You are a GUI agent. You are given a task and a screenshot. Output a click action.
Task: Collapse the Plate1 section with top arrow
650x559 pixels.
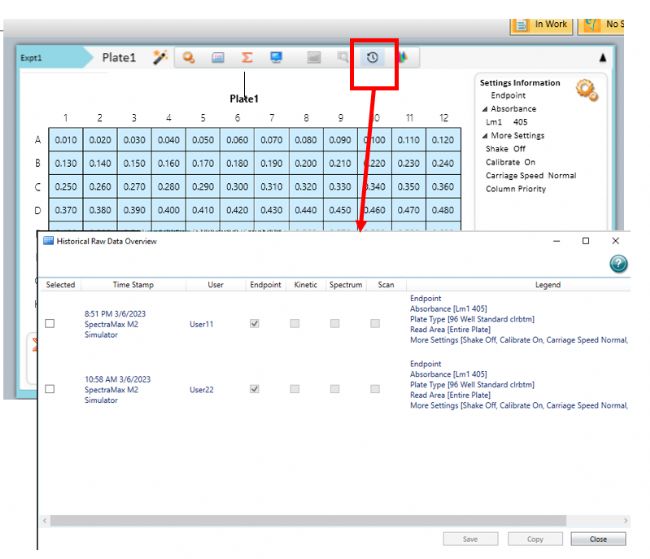point(602,58)
